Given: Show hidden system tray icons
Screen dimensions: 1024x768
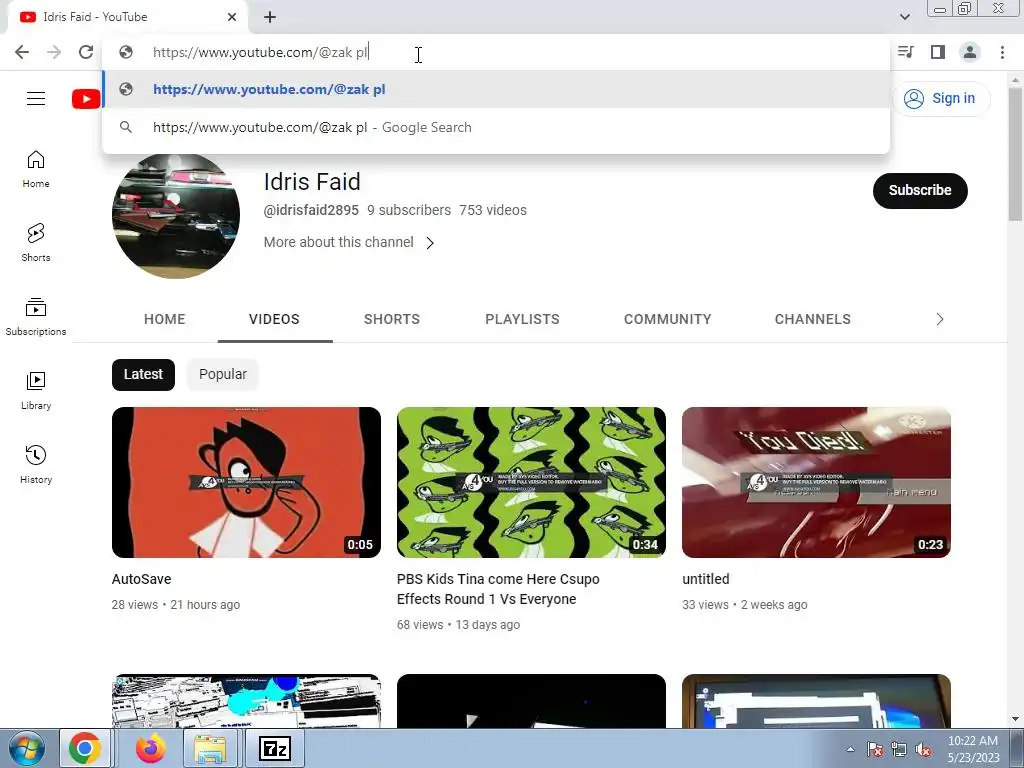Looking at the screenshot, I should point(850,749).
